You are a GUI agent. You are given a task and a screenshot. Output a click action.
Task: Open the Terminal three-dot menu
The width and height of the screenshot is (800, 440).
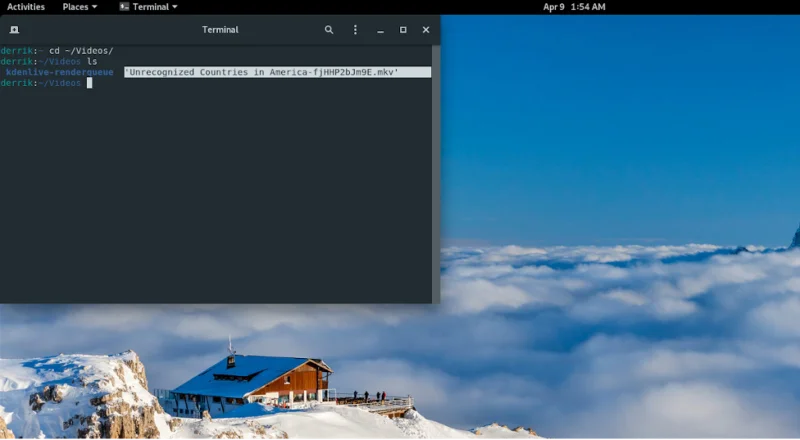[355, 30]
